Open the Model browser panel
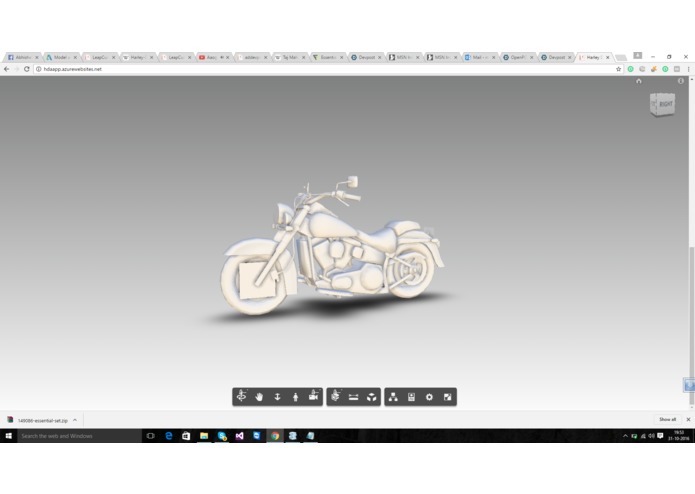 393,397
